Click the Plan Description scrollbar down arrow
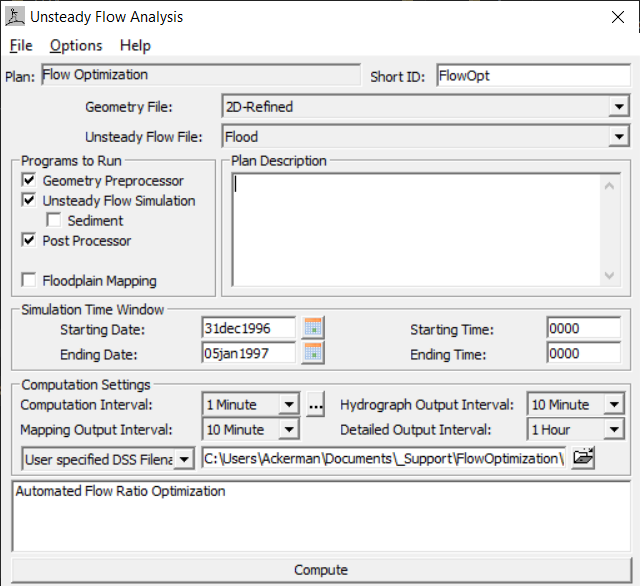 (x=610, y=277)
